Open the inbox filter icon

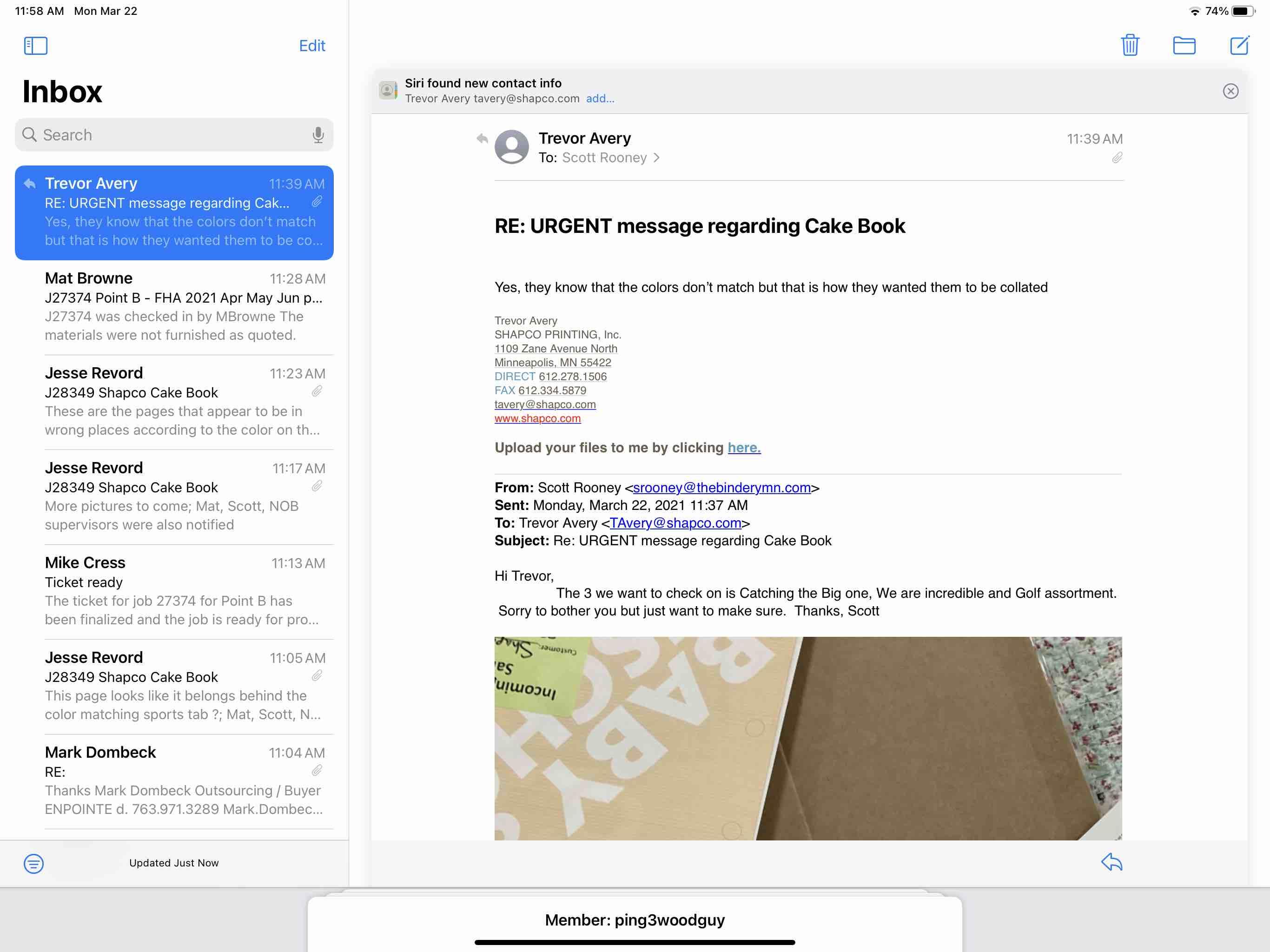33,863
